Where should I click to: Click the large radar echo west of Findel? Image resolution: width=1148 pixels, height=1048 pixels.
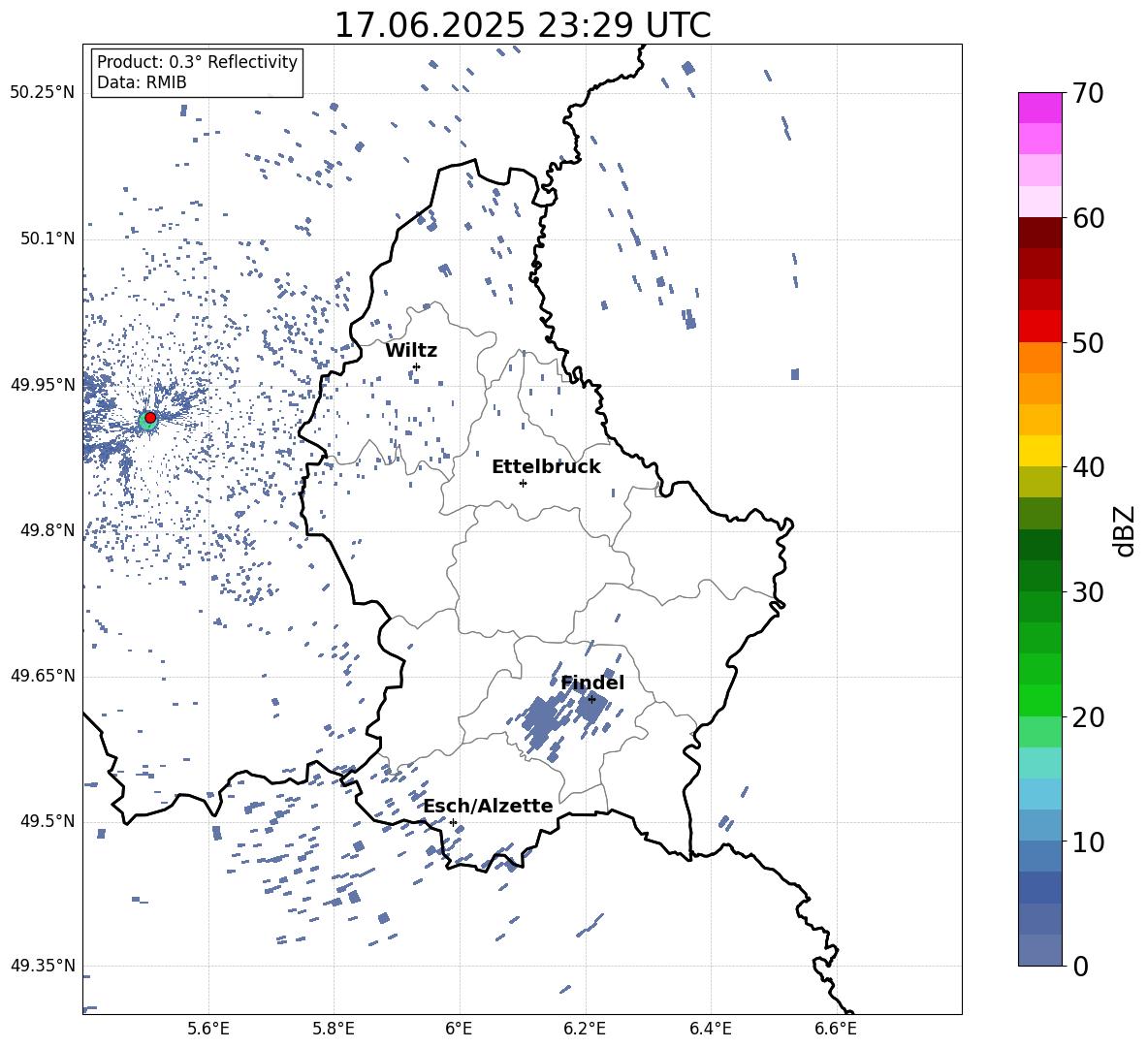[x=543, y=721]
